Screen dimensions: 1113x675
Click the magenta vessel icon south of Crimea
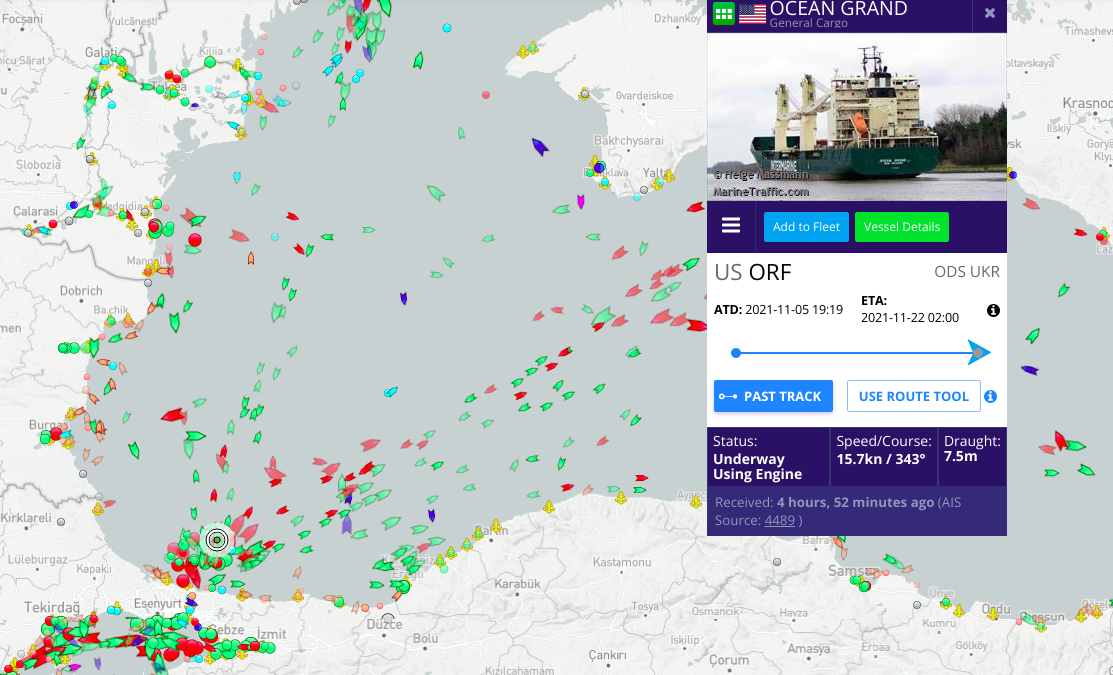coord(580,202)
